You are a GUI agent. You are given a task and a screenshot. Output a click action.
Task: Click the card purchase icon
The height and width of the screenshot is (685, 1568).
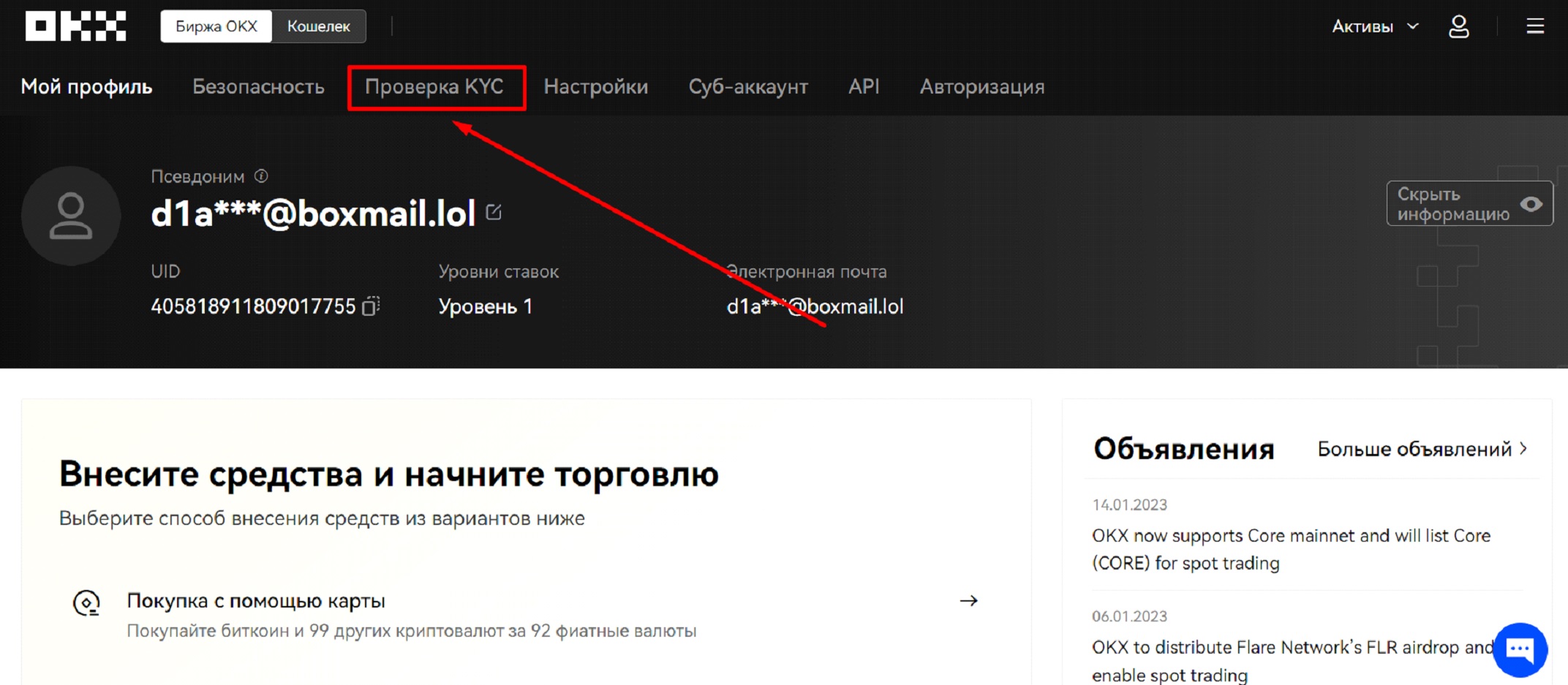pyautogui.click(x=88, y=603)
